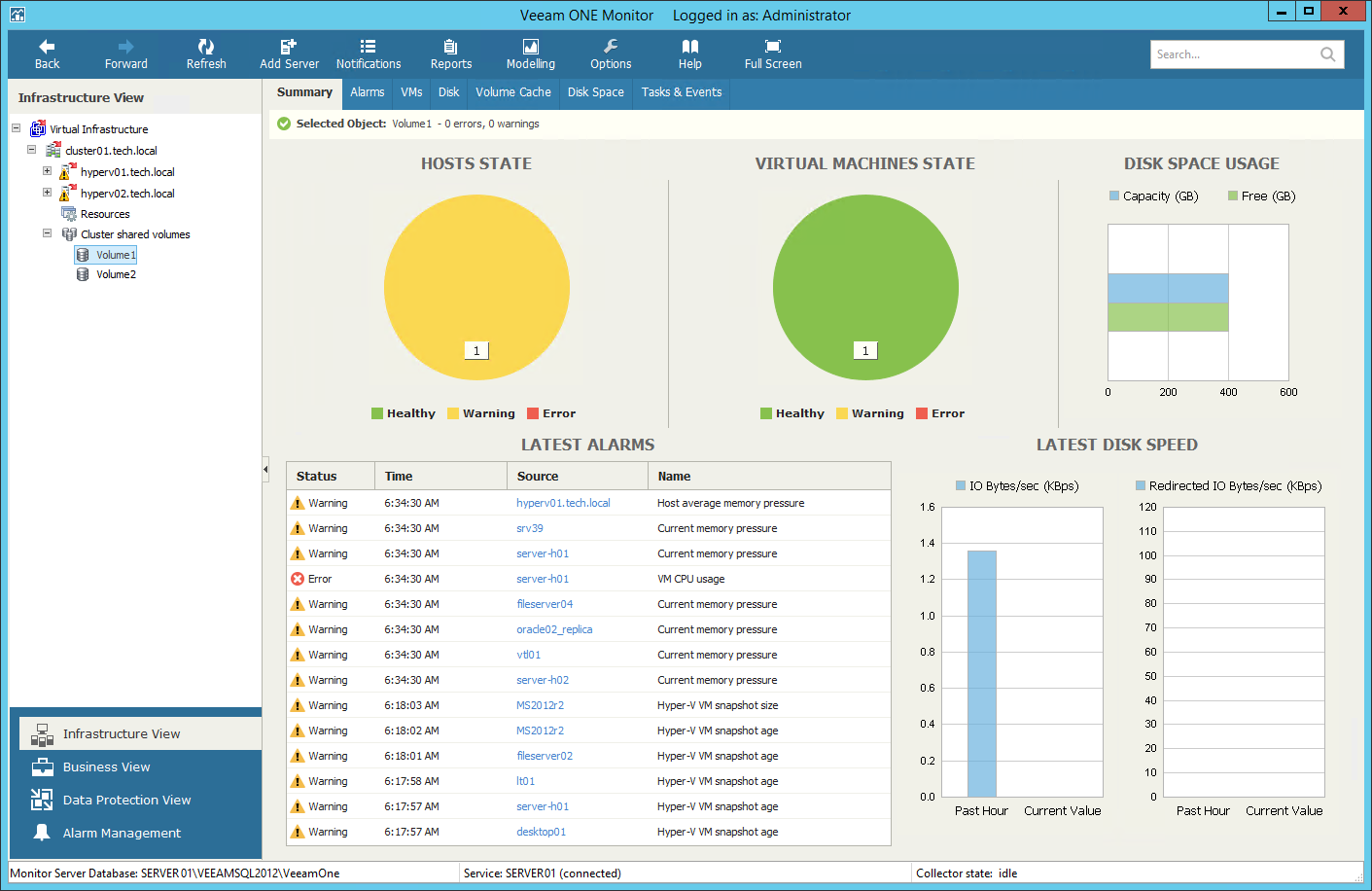The width and height of the screenshot is (1372, 891).
Task: Expand the hyperv02.tech.local node
Action: [x=47, y=193]
